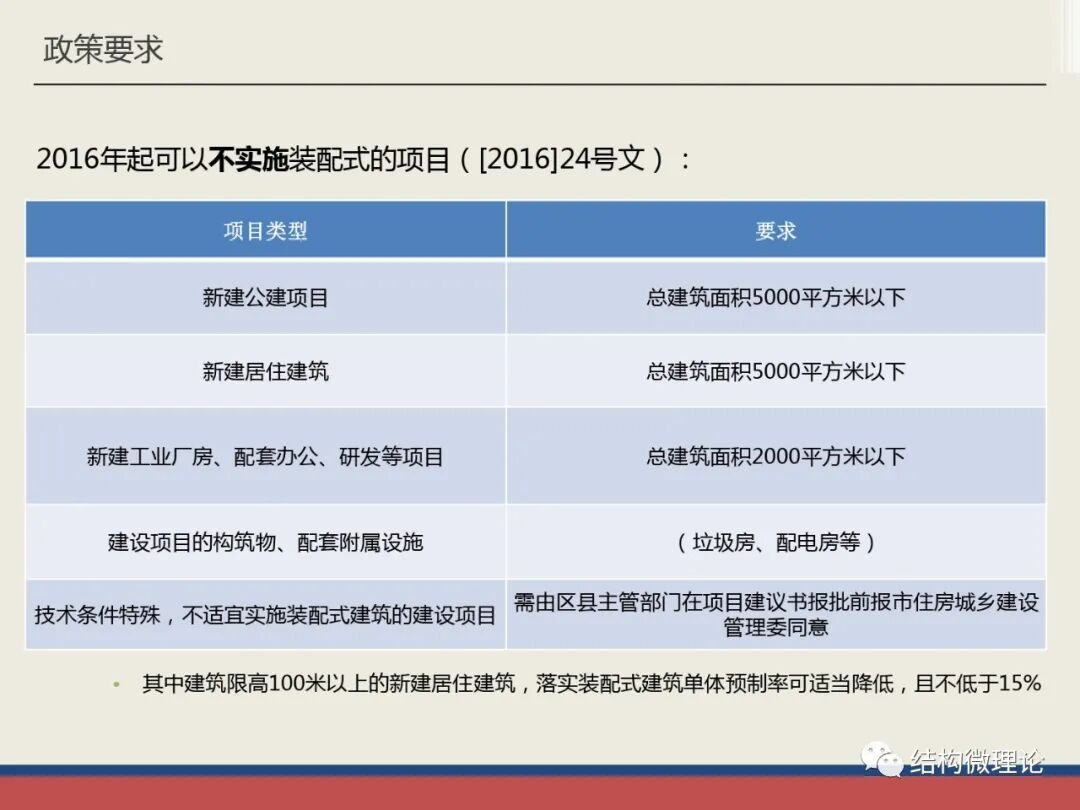Click the [2016]24号文 reference in the heading
1080x810 pixels.
(x=560, y=157)
